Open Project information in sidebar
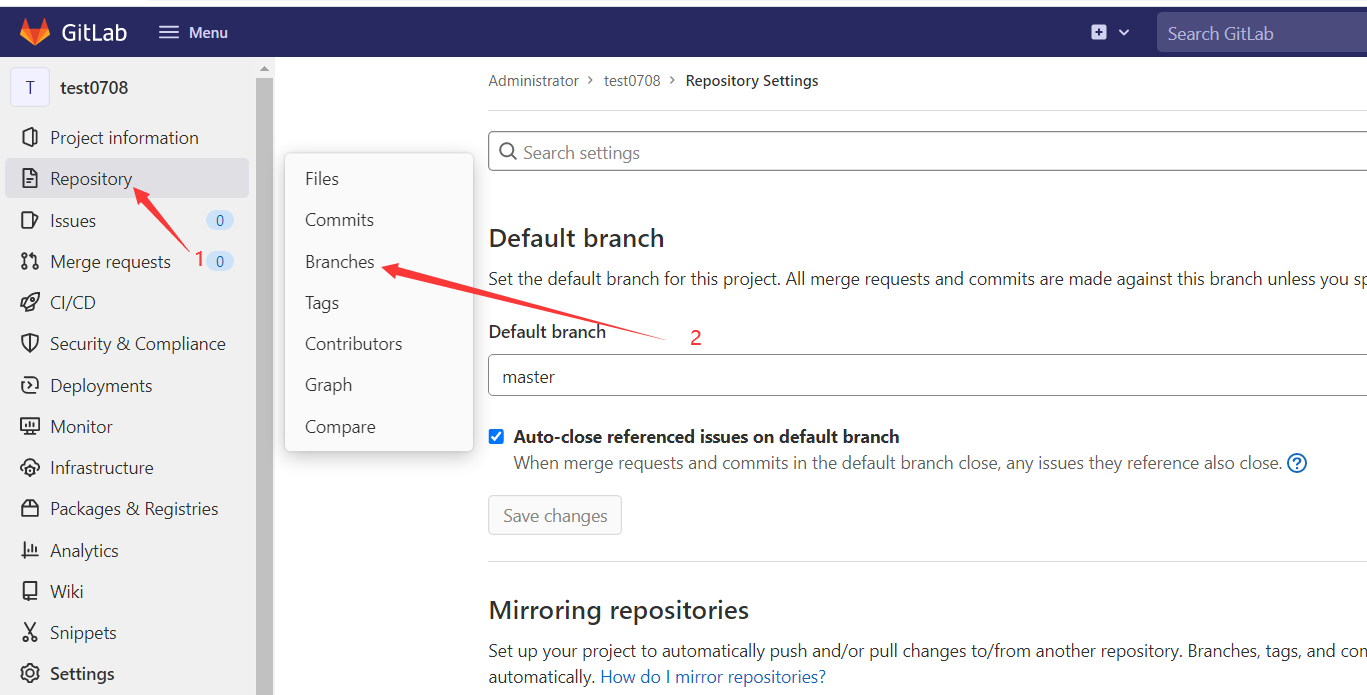The height and width of the screenshot is (695, 1367). point(127,137)
